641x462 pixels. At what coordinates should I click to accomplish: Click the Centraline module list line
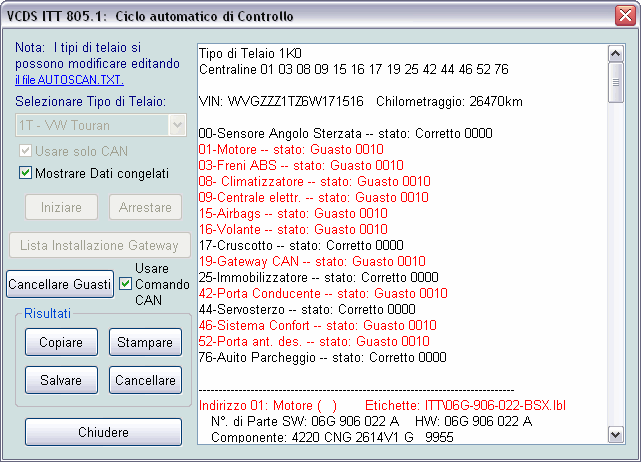point(354,69)
